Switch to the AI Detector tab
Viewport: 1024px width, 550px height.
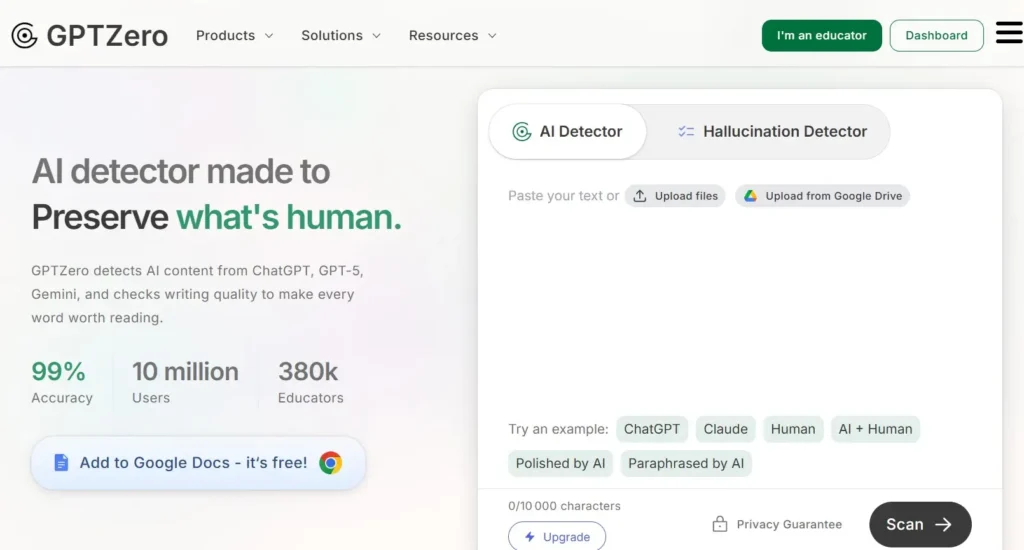(568, 132)
